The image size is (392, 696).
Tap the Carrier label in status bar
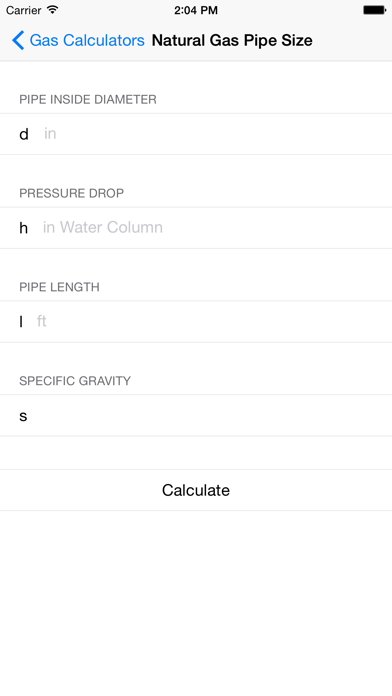point(24,10)
